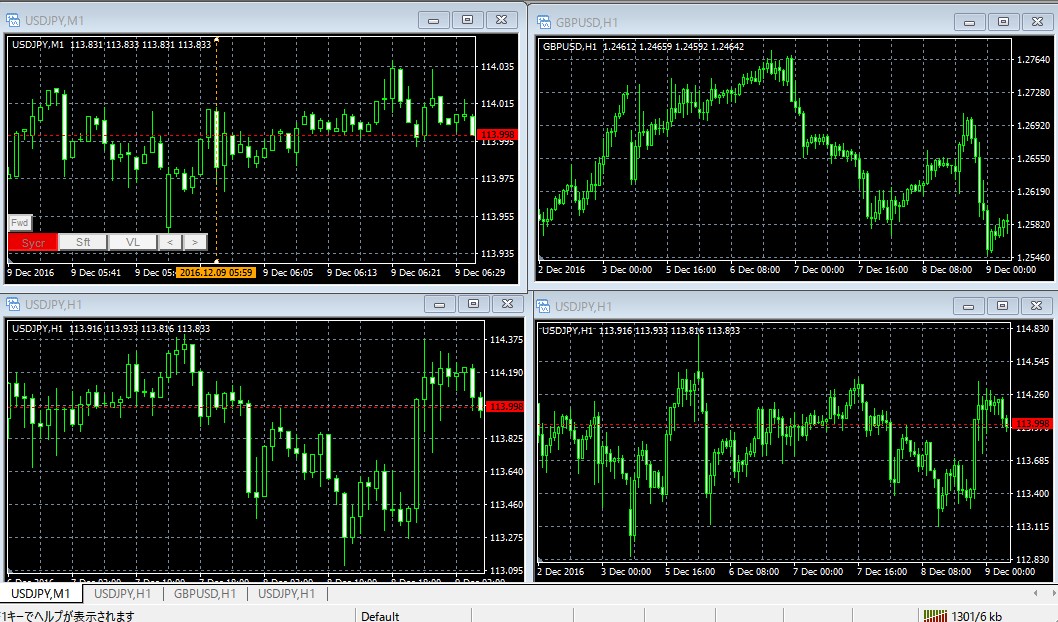Click the 114.830 price scale value

tap(1032, 329)
